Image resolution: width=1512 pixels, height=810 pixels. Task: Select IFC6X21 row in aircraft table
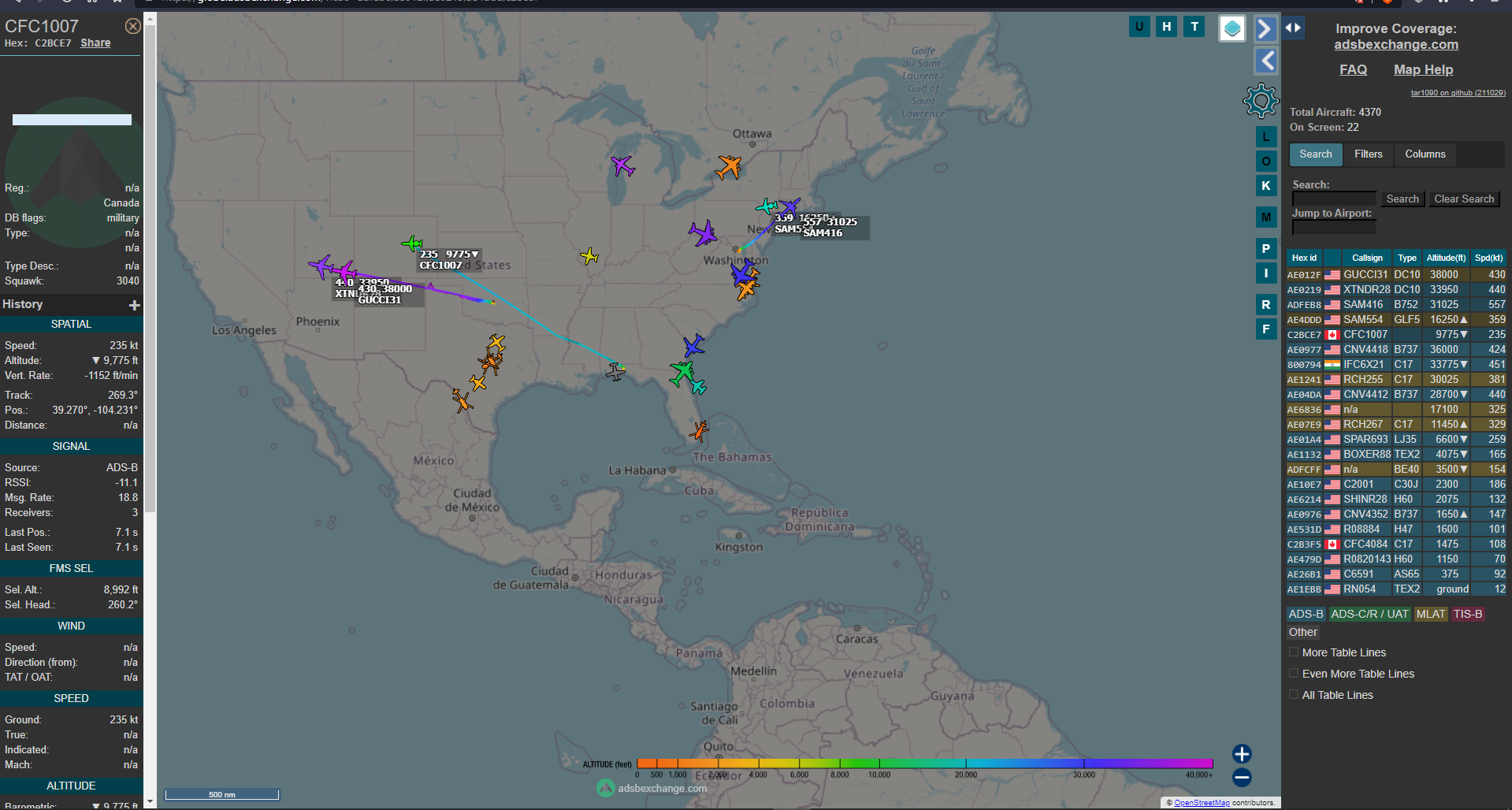coord(1396,365)
